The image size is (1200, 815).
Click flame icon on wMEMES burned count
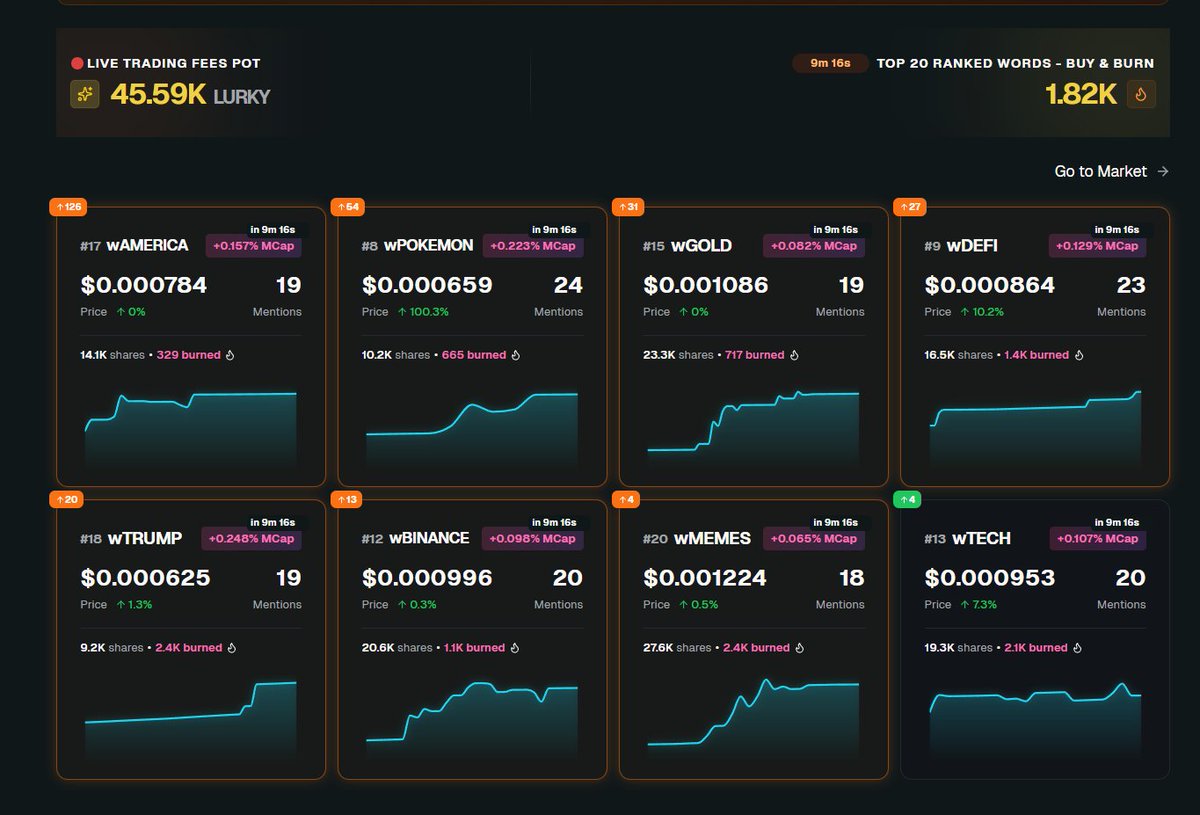[800, 648]
